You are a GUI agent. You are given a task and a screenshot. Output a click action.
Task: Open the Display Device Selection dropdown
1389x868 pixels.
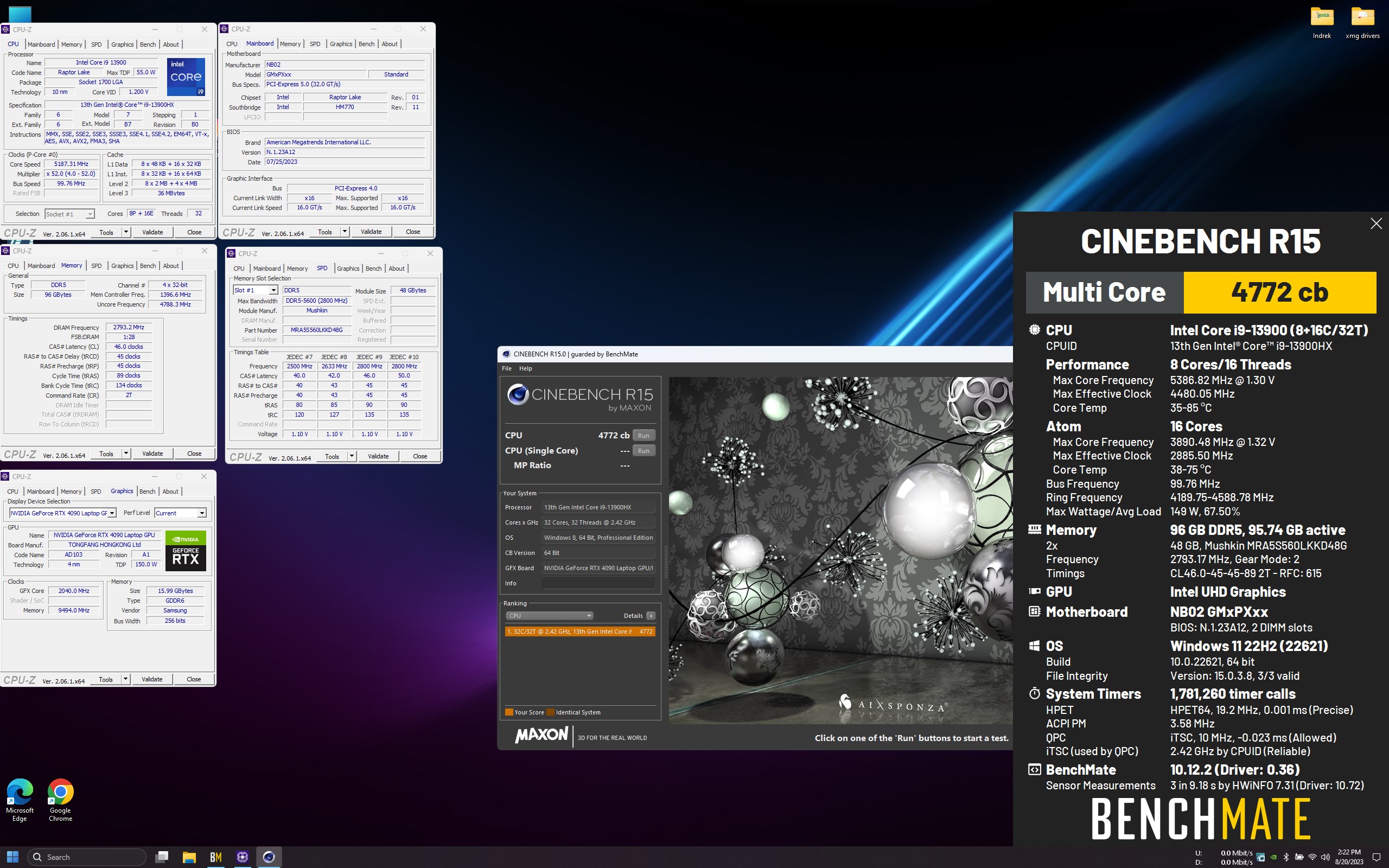[112, 513]
